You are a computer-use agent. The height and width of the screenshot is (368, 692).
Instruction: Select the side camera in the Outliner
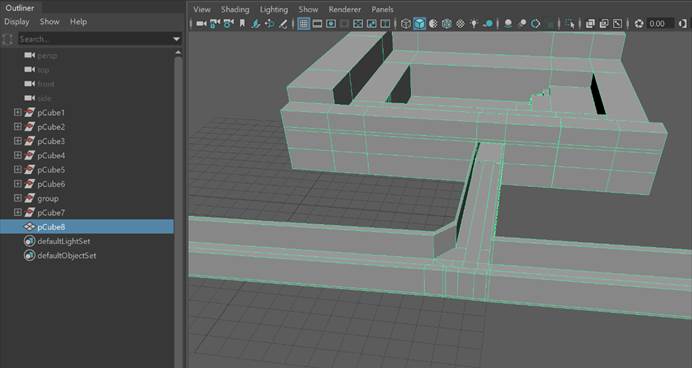(44, 98)
